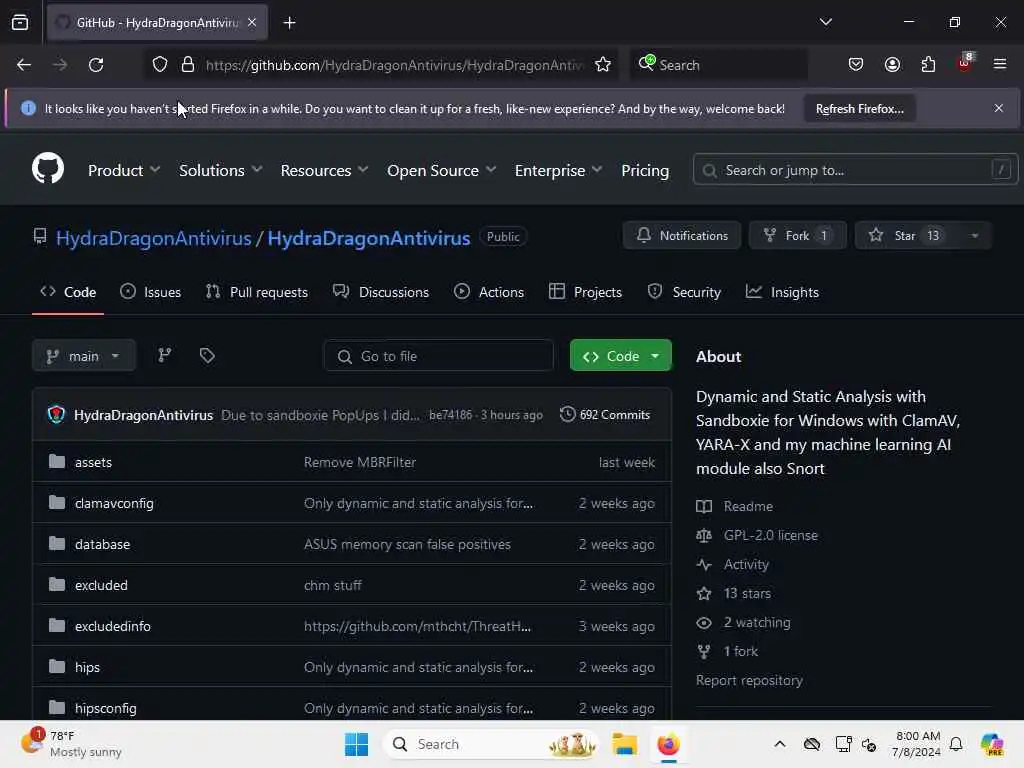Expand the Open Source menu
The image size is (1024, 768).
[x=441, y=170]
